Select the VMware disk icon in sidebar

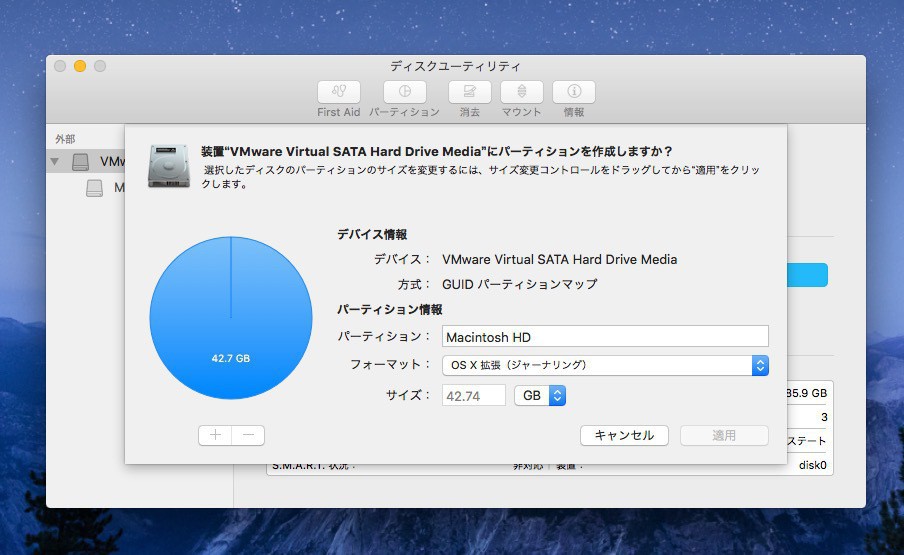(81, 162)
